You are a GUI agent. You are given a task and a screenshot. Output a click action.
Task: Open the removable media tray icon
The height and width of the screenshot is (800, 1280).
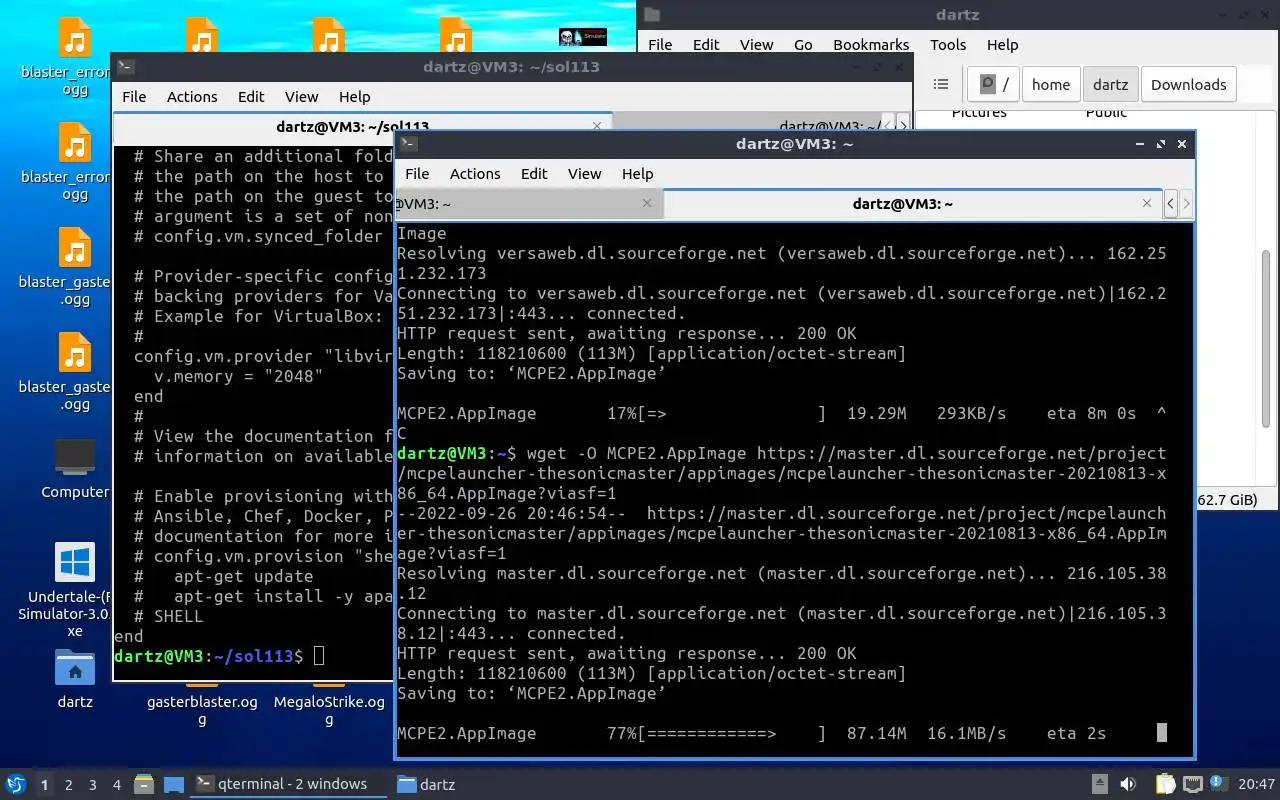coord(1099,784)
